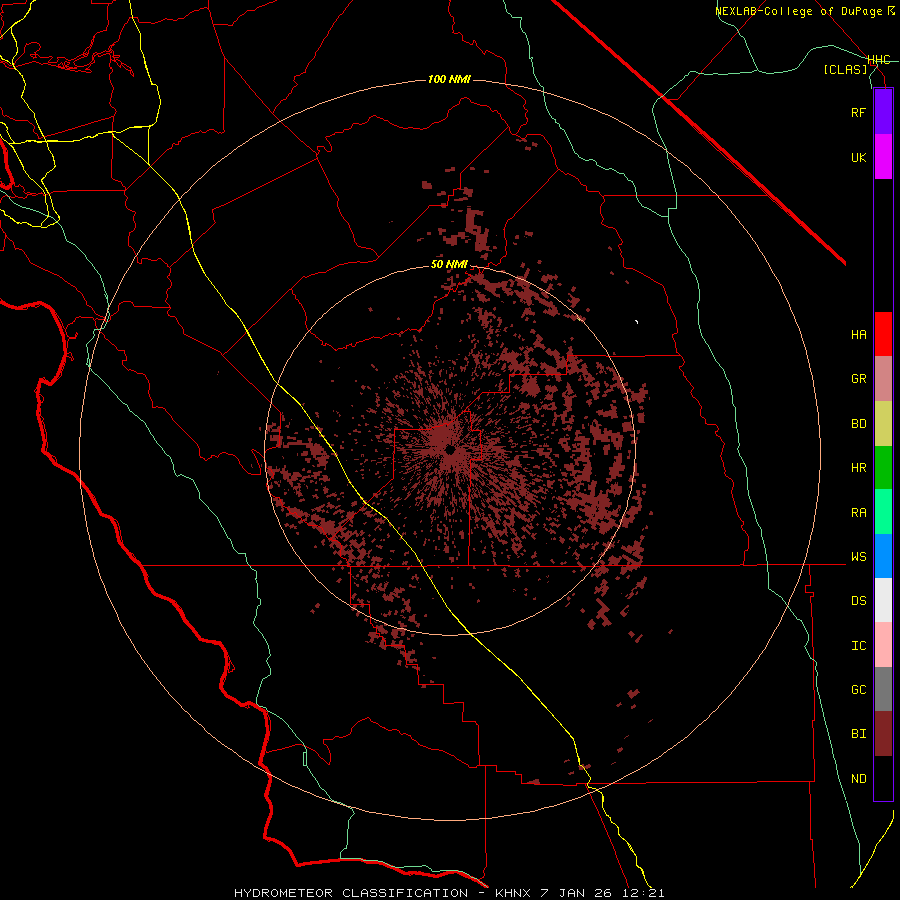Click the BD legend label
Viewport: 900px width, 900px height.
pyautogui.click(x=858, y=424)
